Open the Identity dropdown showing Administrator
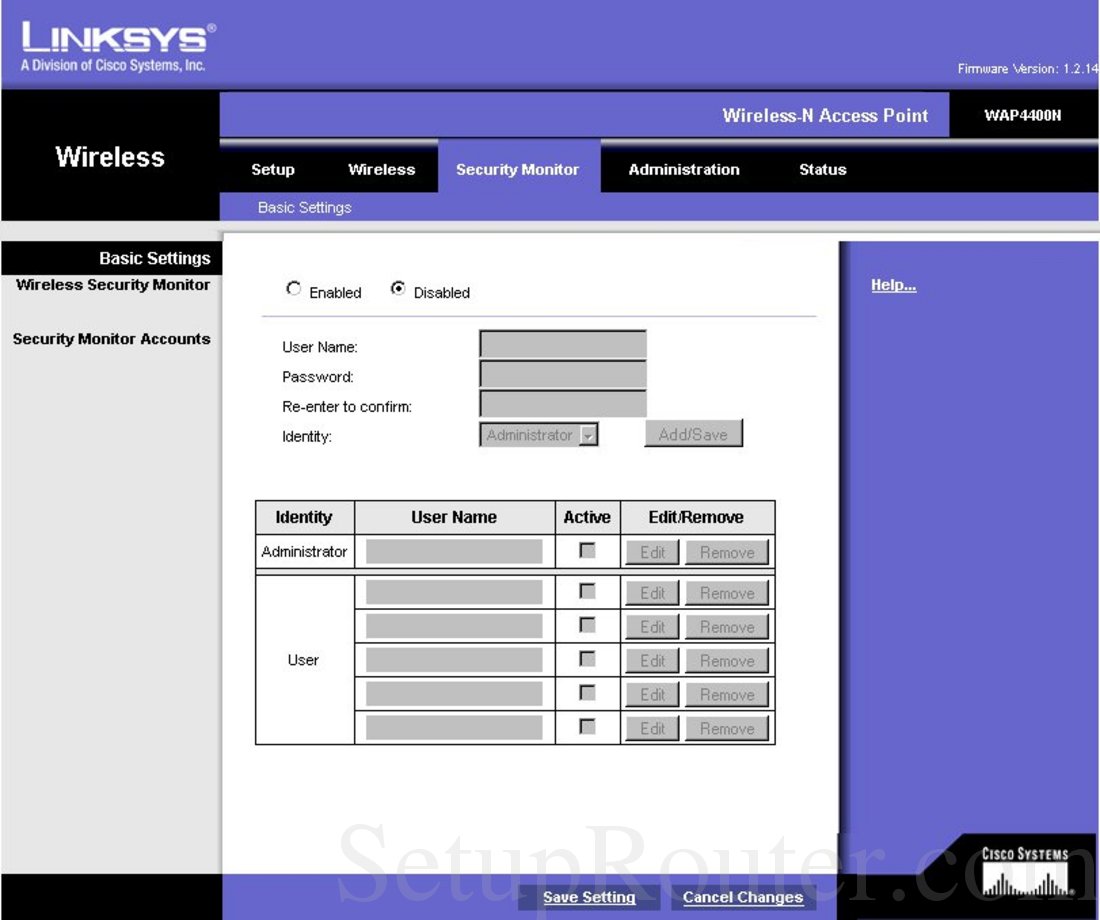Screen dimensions: 1100x920 click(x=539, y=434)
